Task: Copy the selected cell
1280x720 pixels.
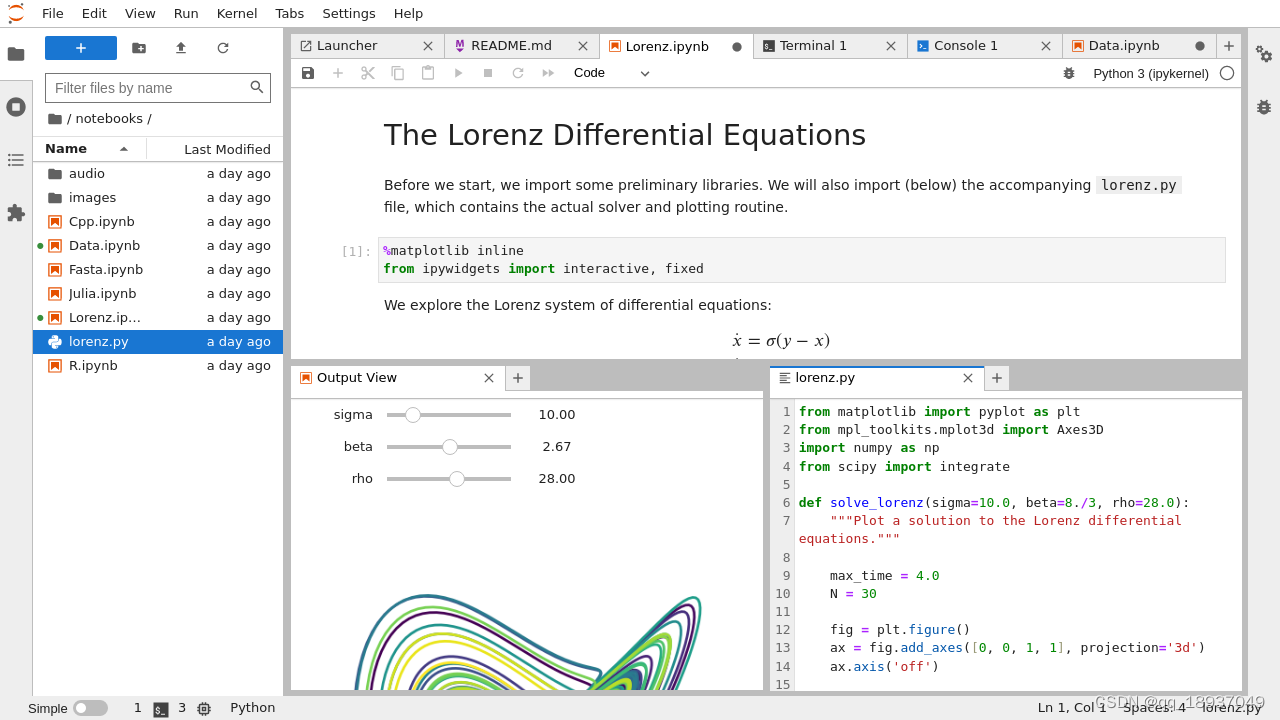Action: tap(398, 73)
